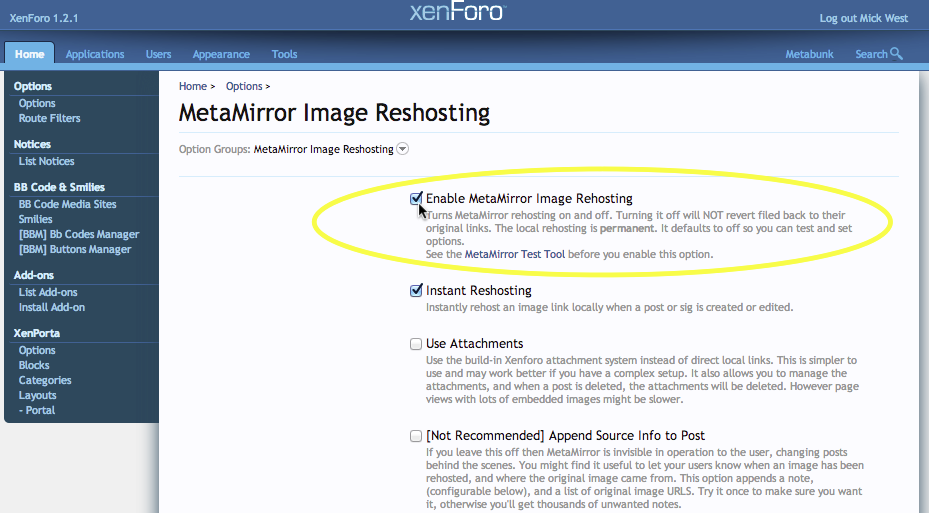Open Options under XenPorta section
Screen dimensions: 929x513
(x=37, y=350)
